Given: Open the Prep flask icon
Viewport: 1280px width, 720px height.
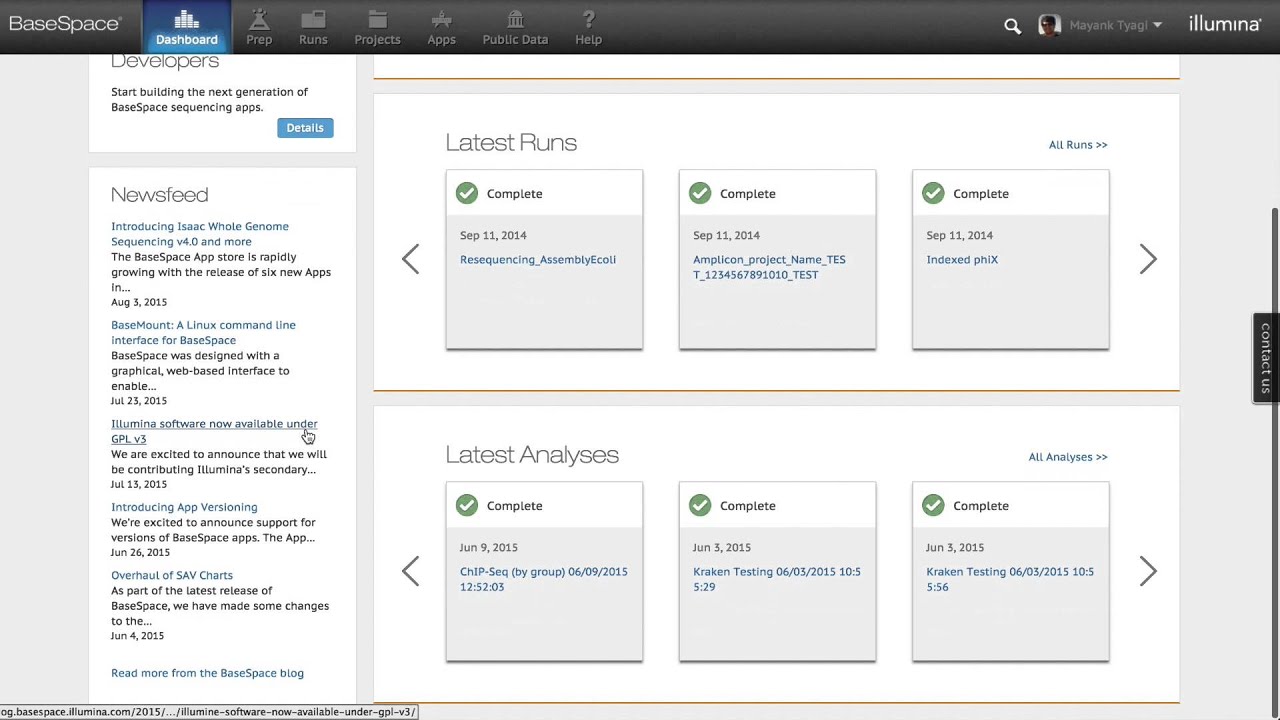Looking at the screenshot, I should tap(259, 19).
